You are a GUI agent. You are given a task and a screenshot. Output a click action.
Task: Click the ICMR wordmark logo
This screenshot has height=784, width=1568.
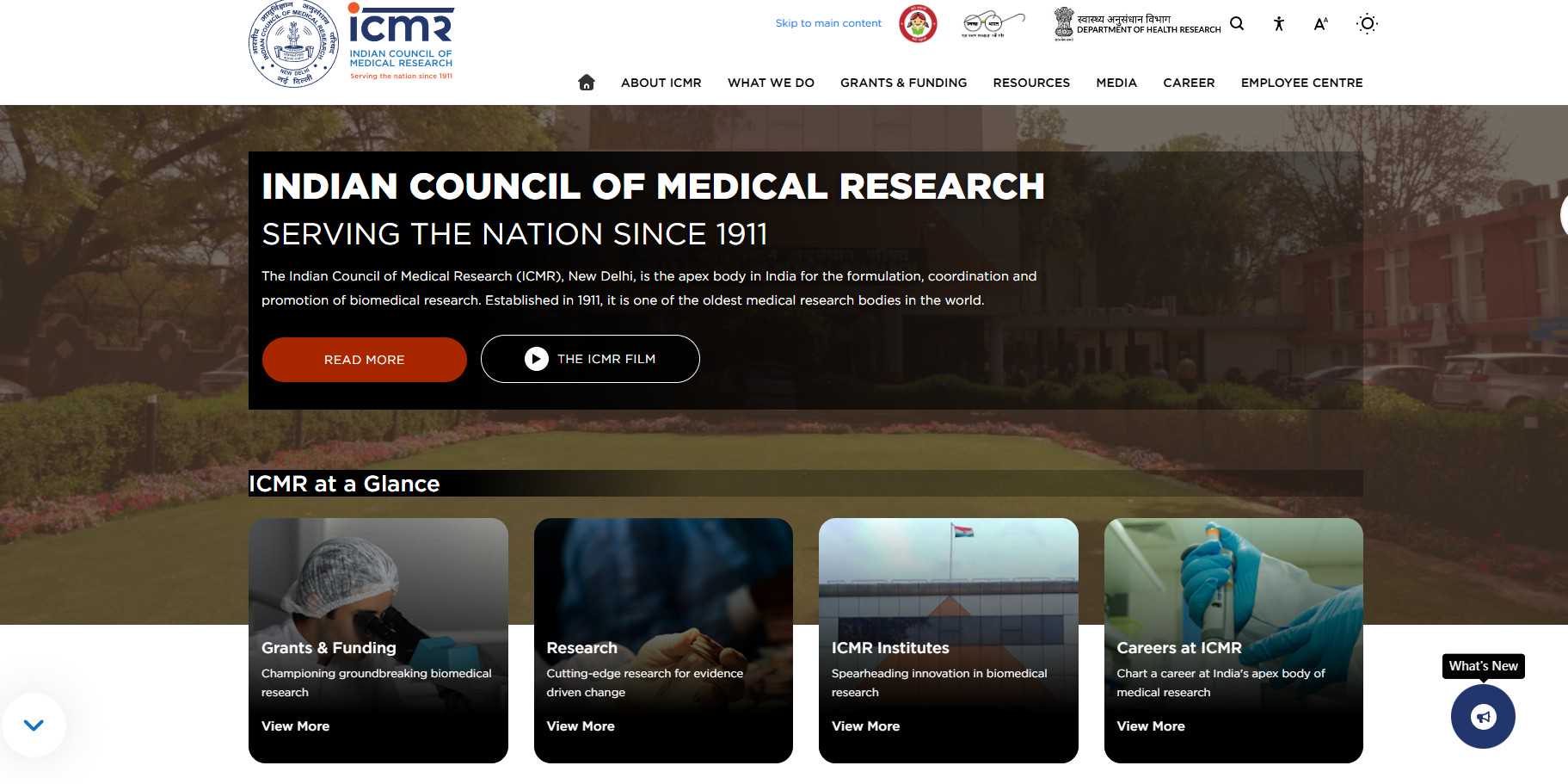point(401,41)
